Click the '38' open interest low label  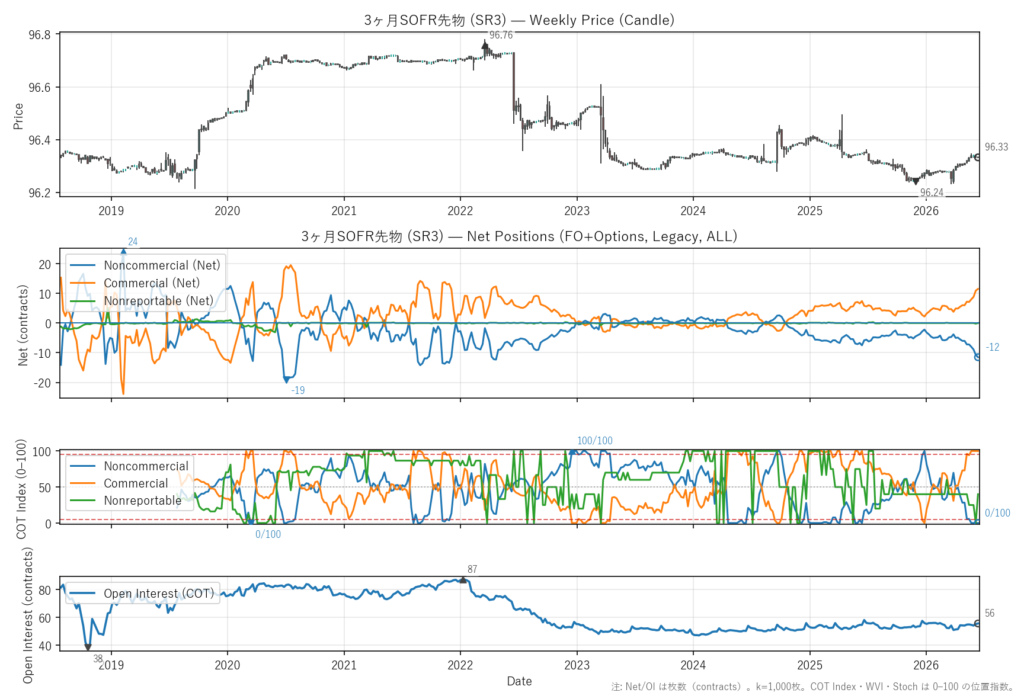coord(98,658)
